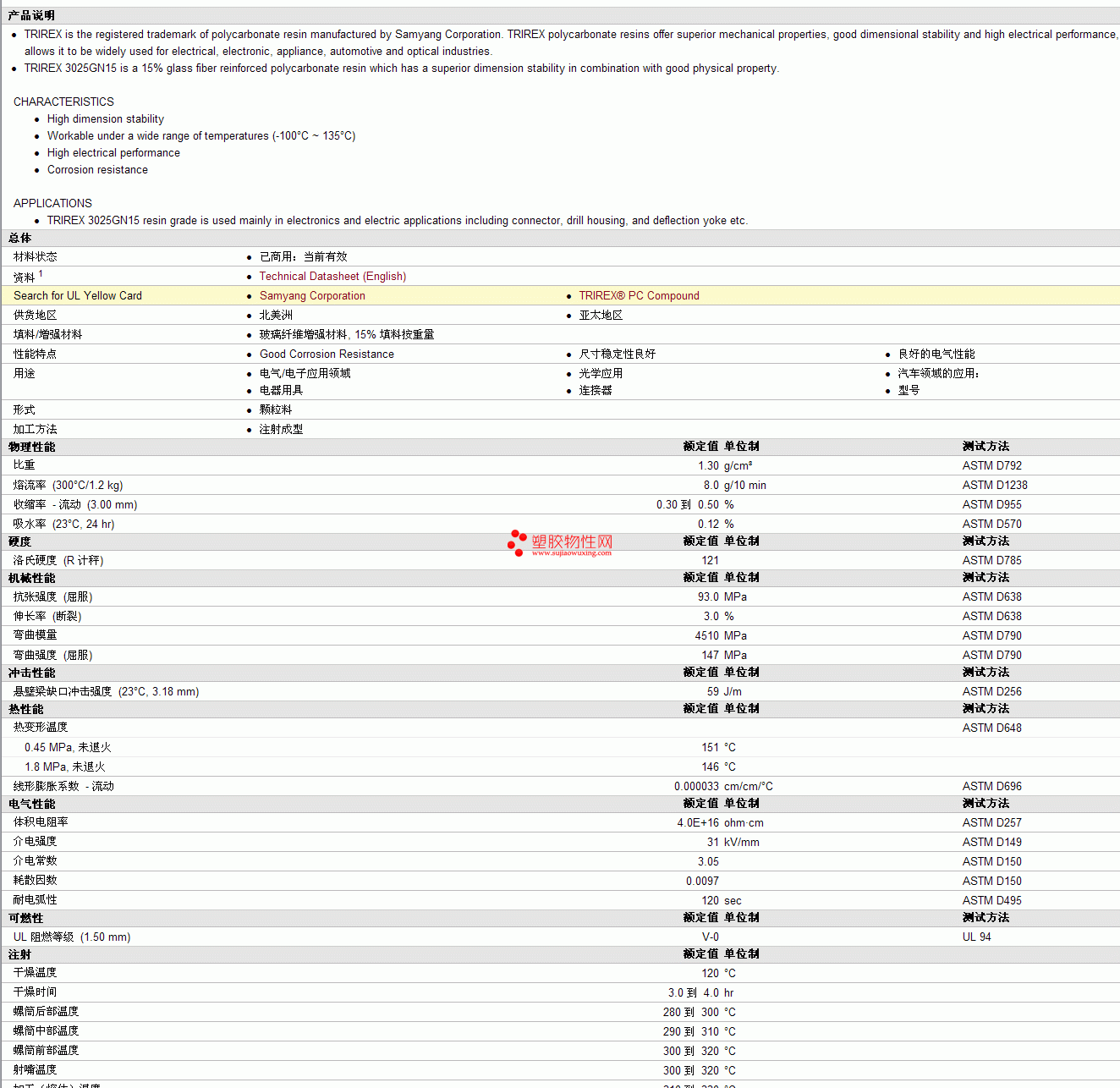Click the 电气性能 section header
Screen dimensions: 1120x1088
click(31, 805)
